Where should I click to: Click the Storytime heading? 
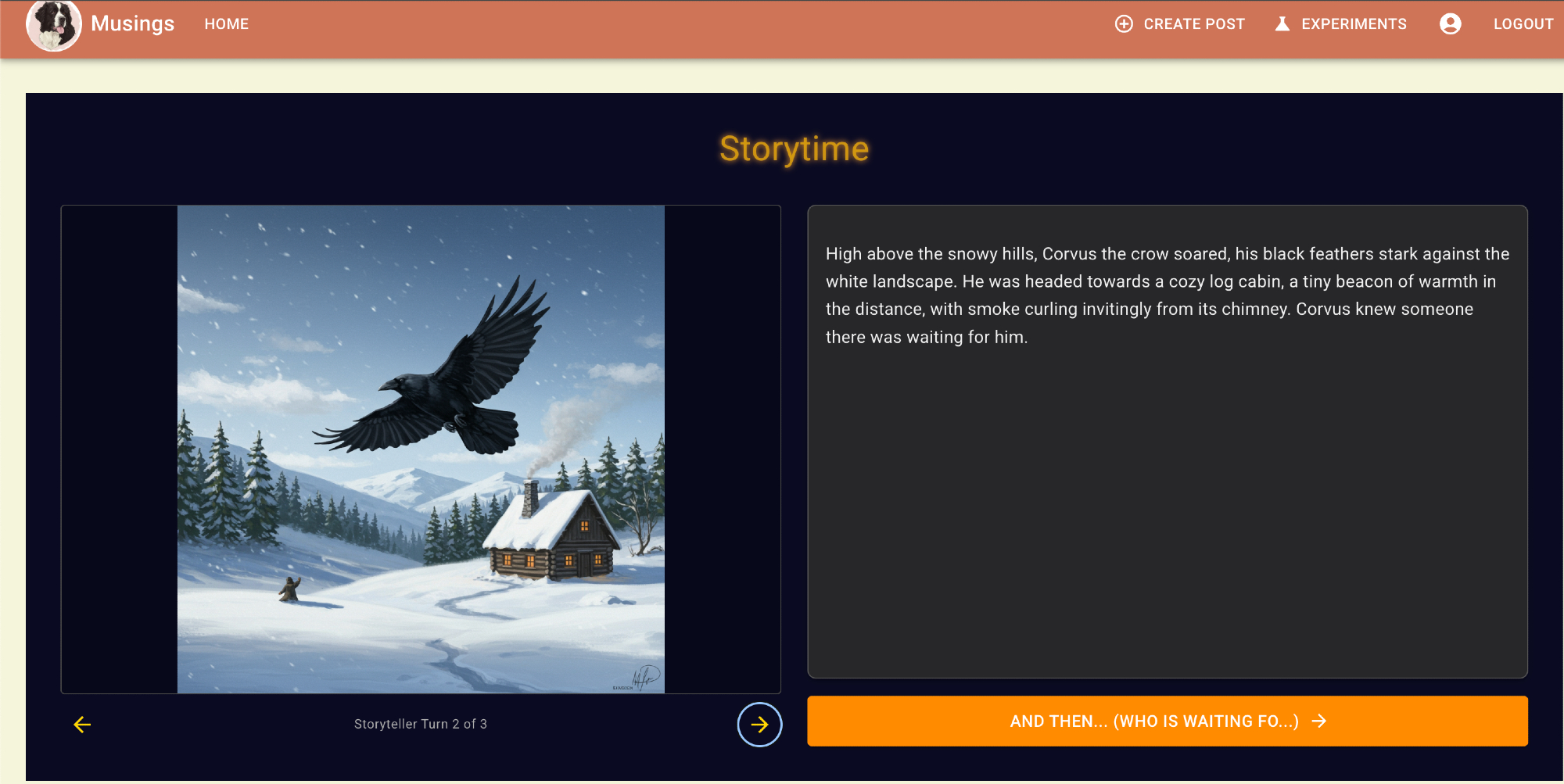pos(794,149)
